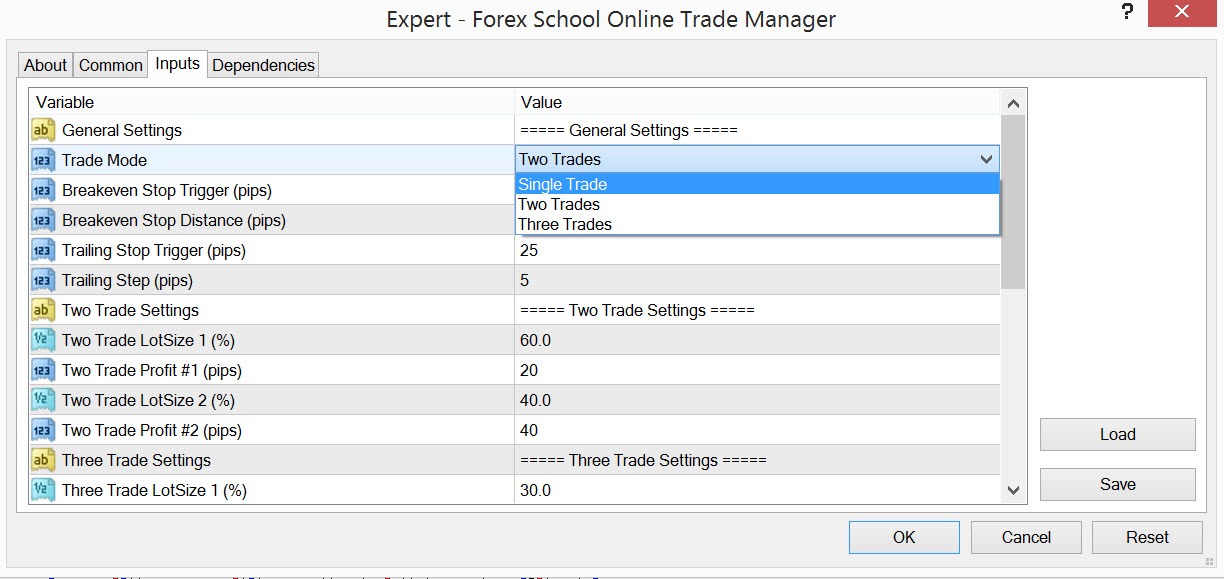Choose Three Trades from the dropdown list
This screenshot has height=579, width=1224.
pos(757,224)
